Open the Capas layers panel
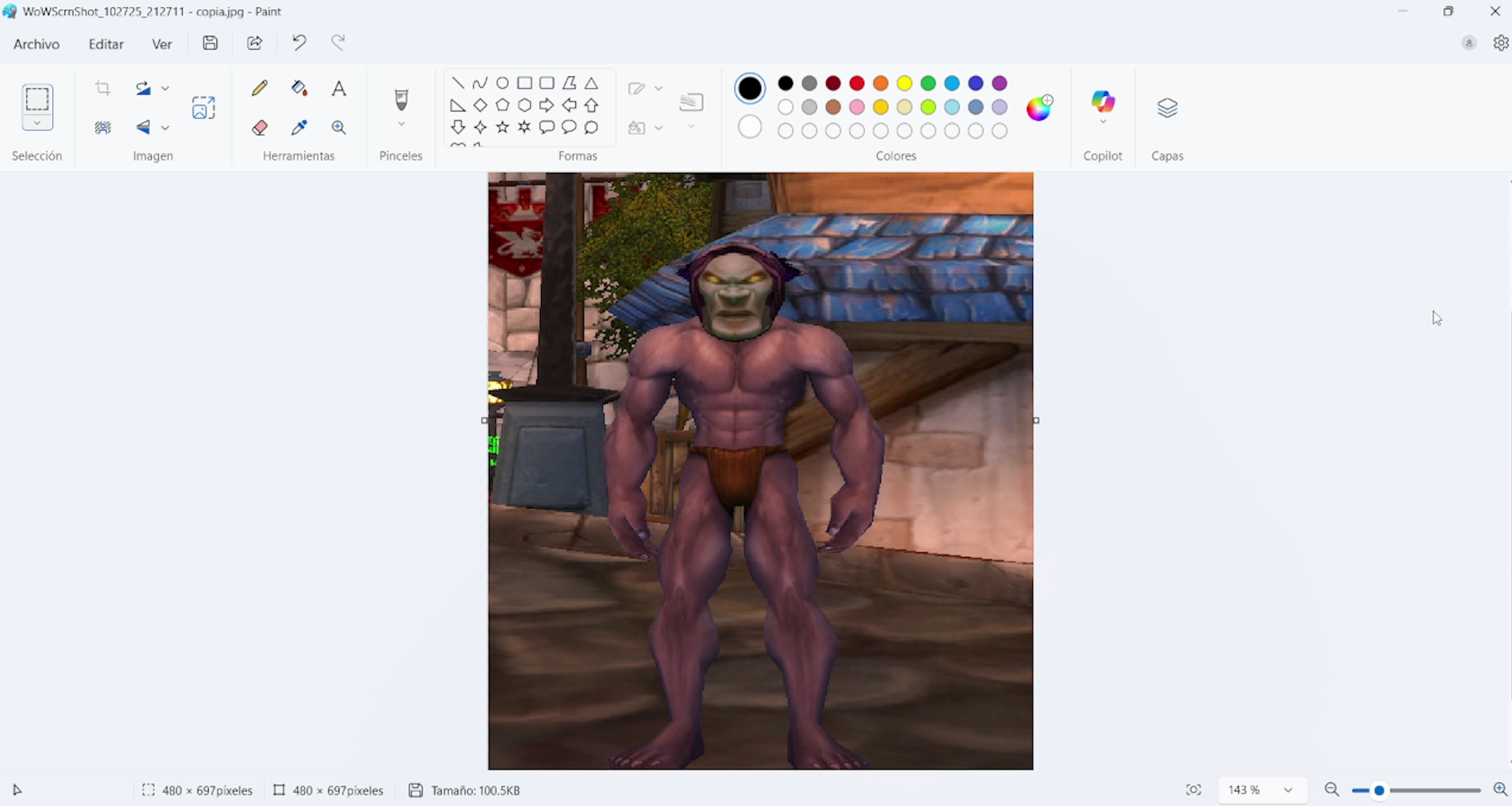 point(1167,107)
